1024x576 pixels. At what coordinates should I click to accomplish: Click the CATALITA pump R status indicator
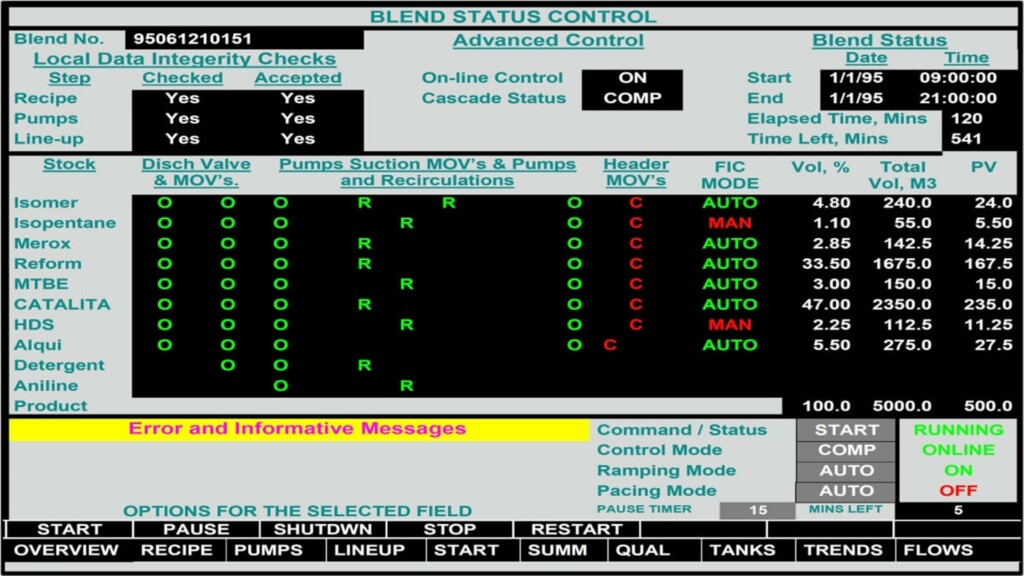click(x=365, y=305)
